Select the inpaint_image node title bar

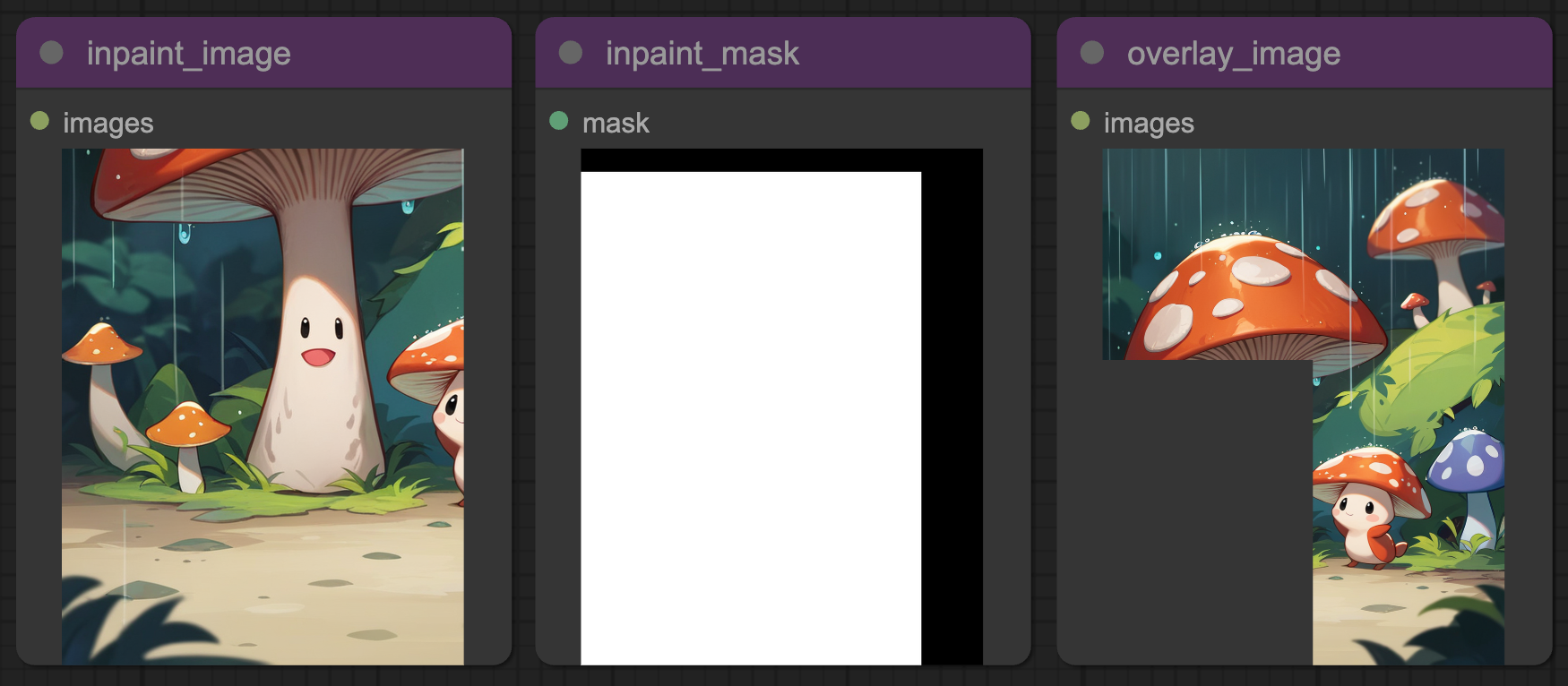point(263,53)
